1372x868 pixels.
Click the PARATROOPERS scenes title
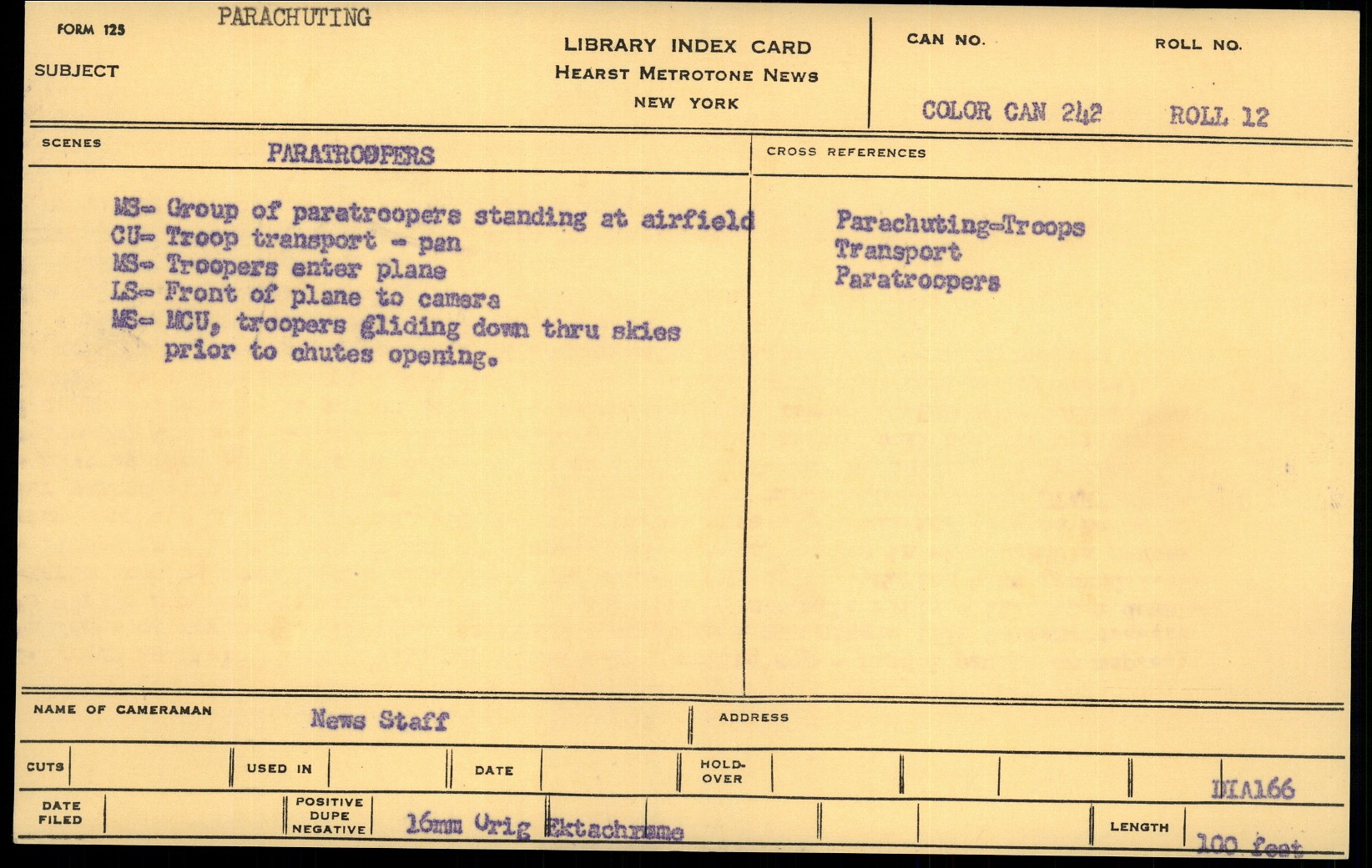pos(351,155)
